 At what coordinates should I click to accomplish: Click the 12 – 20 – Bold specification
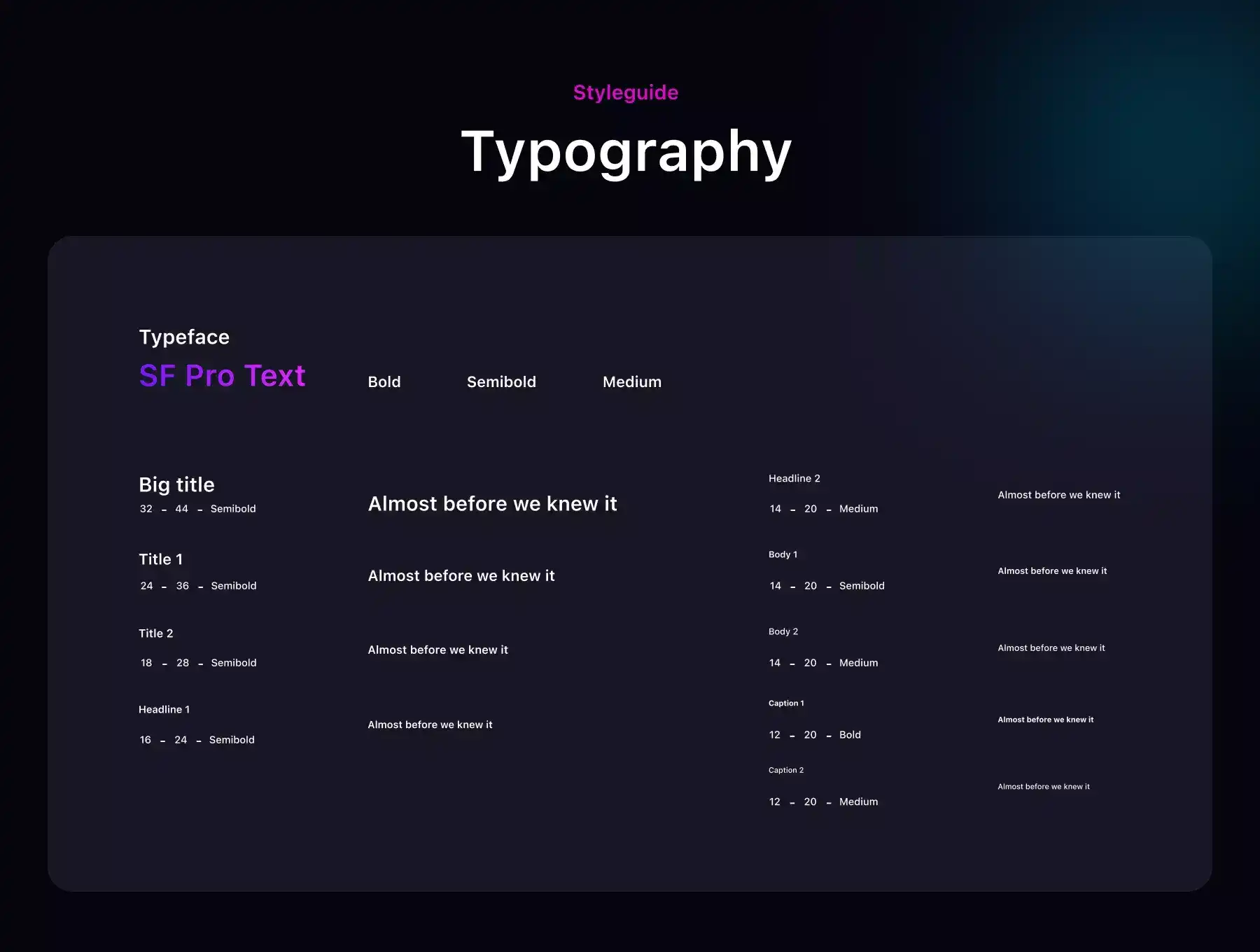click(x=815, y=735)
